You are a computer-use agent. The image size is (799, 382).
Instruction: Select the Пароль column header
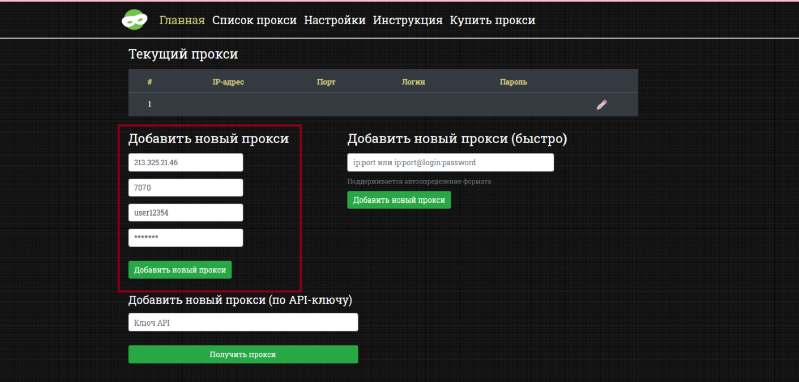(514, 82)
